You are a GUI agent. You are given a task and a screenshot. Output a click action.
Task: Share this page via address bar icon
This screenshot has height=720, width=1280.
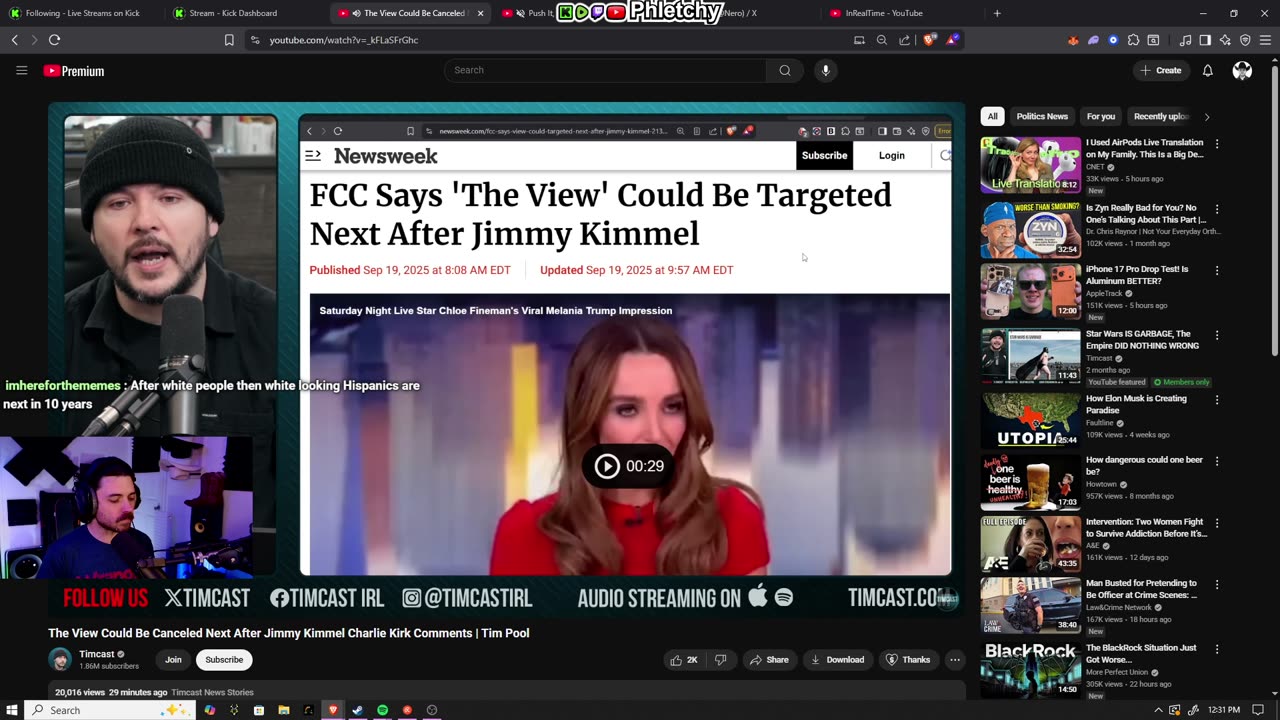click(904, 40)
